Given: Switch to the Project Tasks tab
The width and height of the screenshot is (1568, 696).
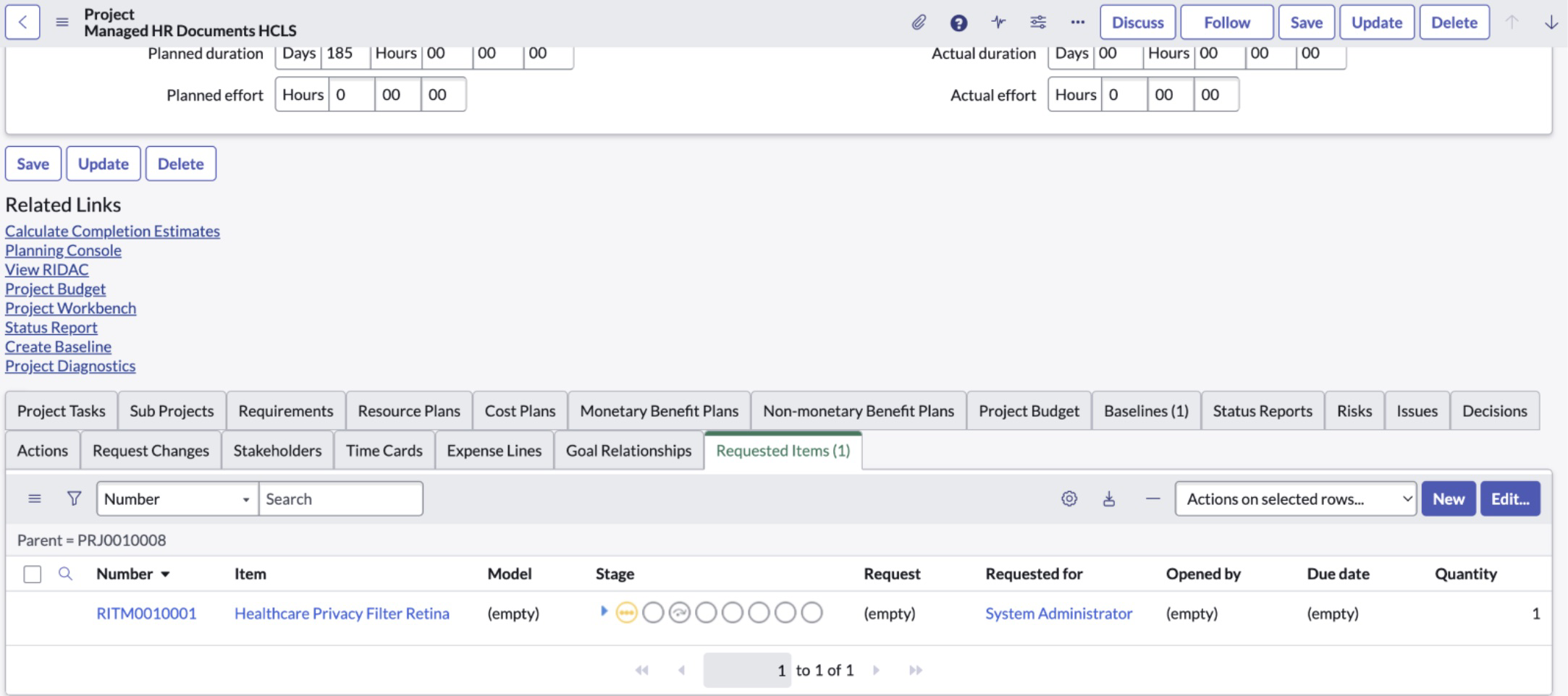Looking at the screenshot, I should pos(61,410).
